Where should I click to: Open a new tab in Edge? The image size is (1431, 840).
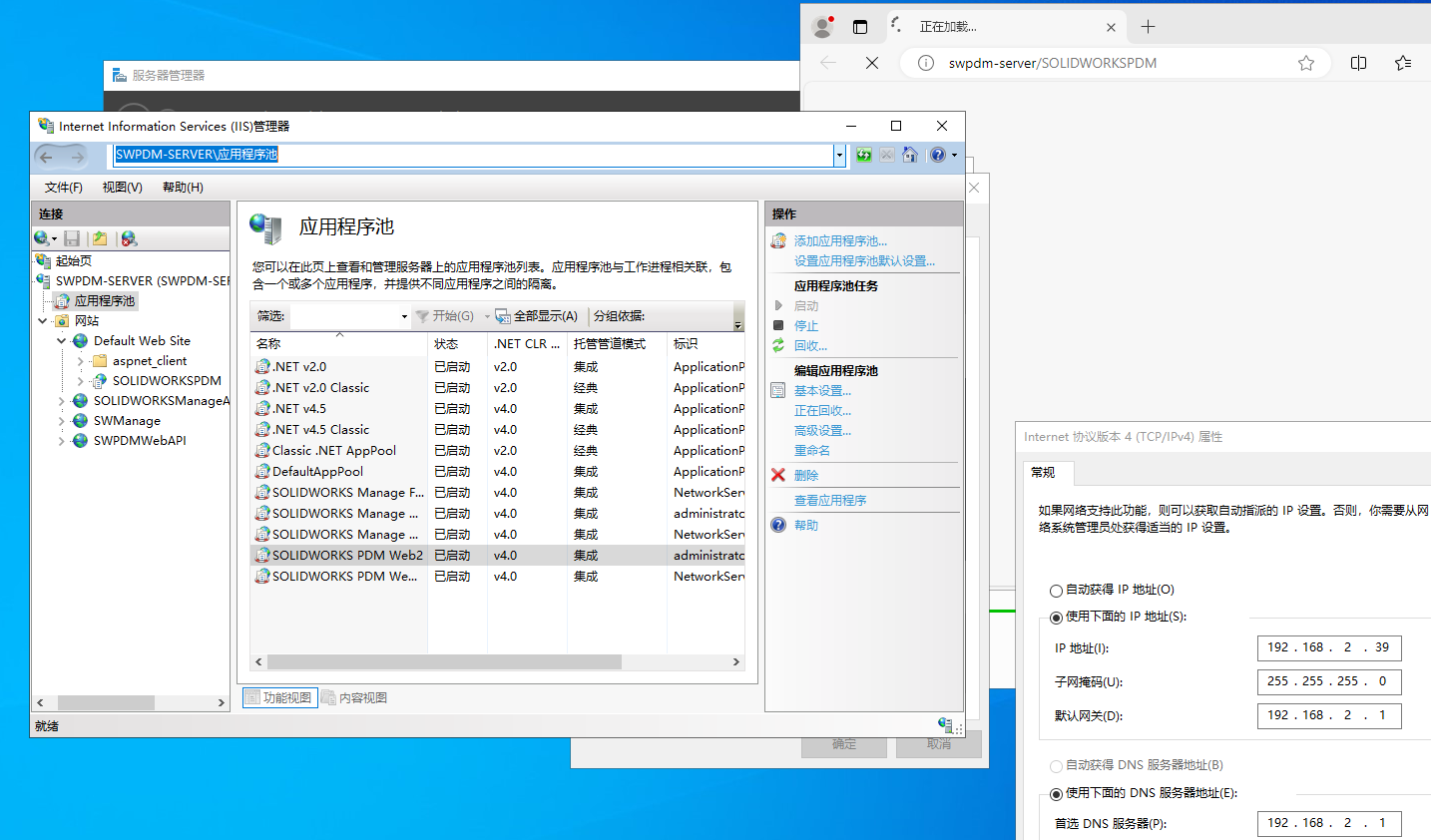click(x=1148, y=27)
